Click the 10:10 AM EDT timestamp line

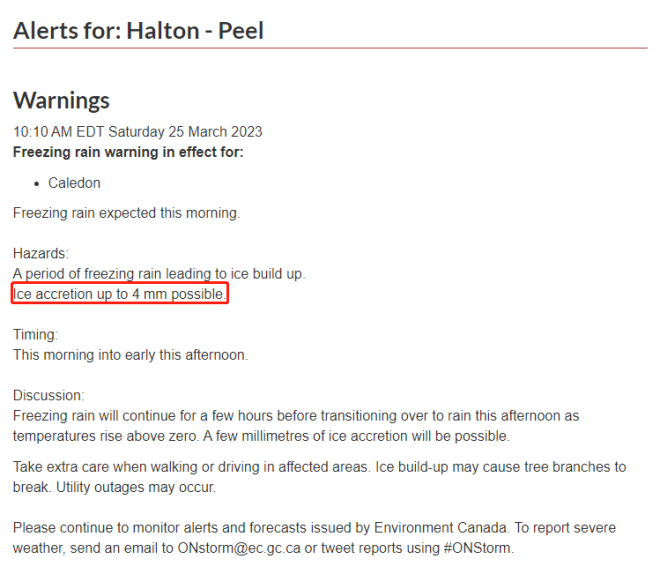click(x=138, y=132)
